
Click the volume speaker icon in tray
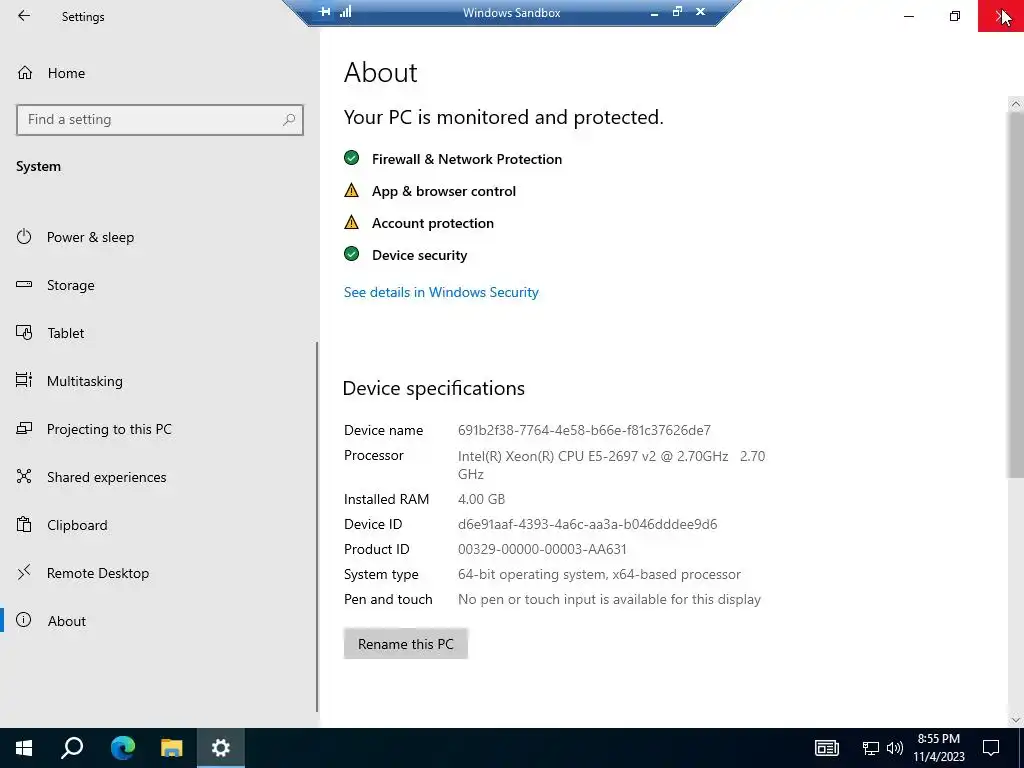tap(895, 748)
